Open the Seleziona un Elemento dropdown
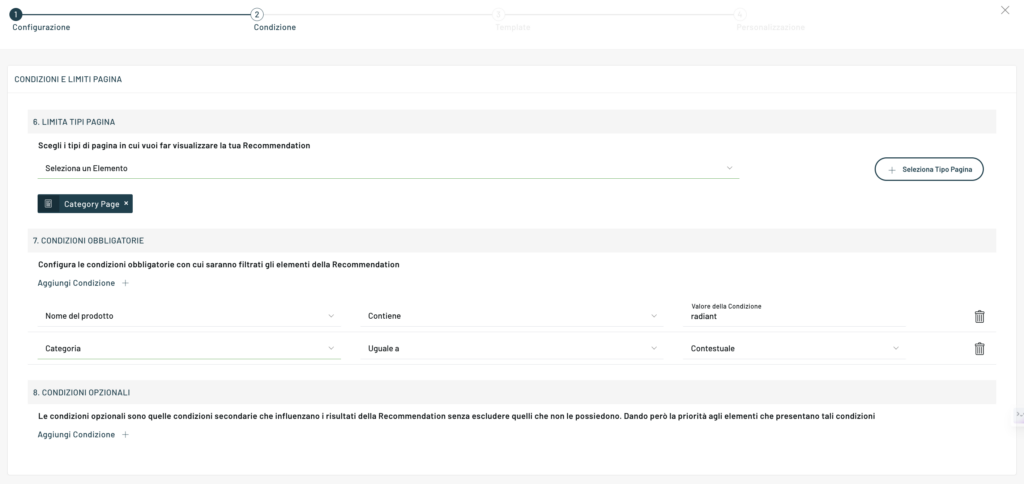 click(x=388, y=168)
